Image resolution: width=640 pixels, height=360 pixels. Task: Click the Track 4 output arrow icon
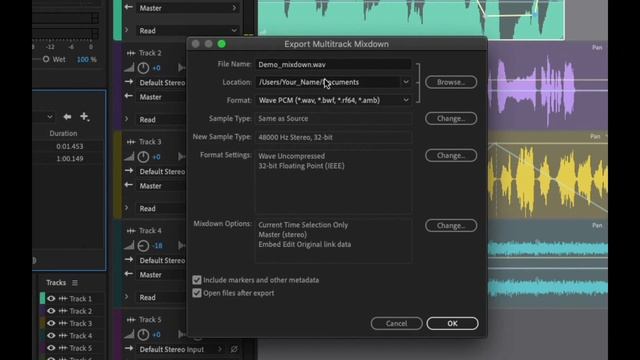point(129,274)
